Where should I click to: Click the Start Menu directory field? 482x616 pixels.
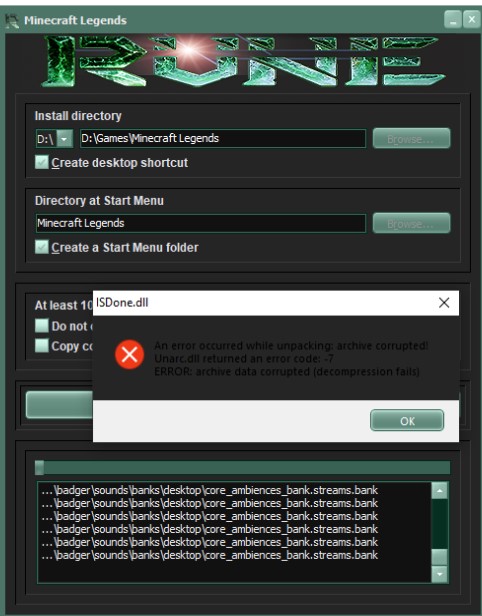click(x=201, y=223)
